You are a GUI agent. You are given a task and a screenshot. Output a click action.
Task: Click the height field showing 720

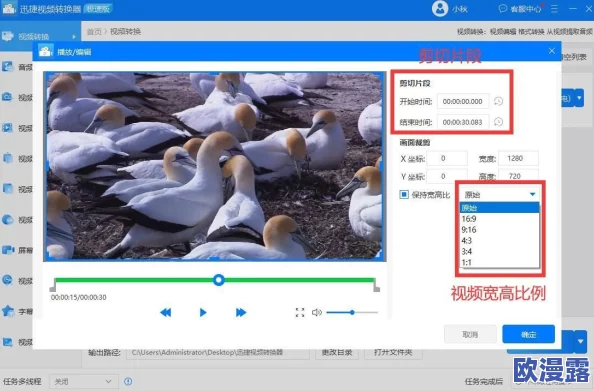[x=518, y=175]
